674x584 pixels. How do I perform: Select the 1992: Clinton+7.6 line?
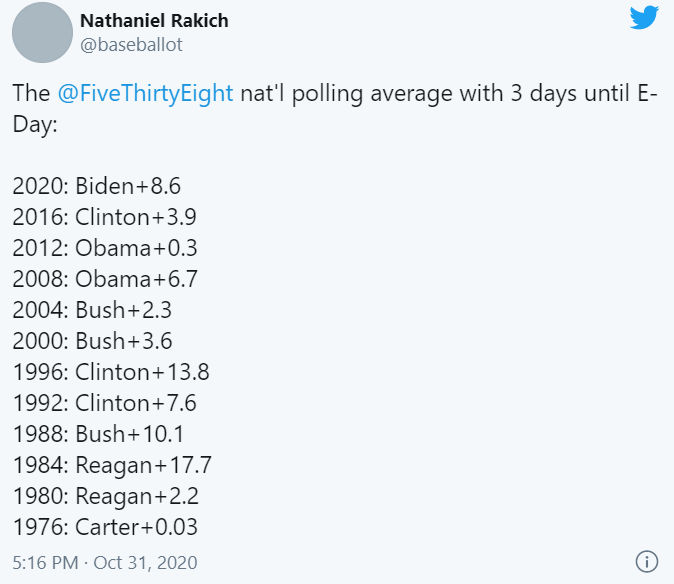pos(105,403)
